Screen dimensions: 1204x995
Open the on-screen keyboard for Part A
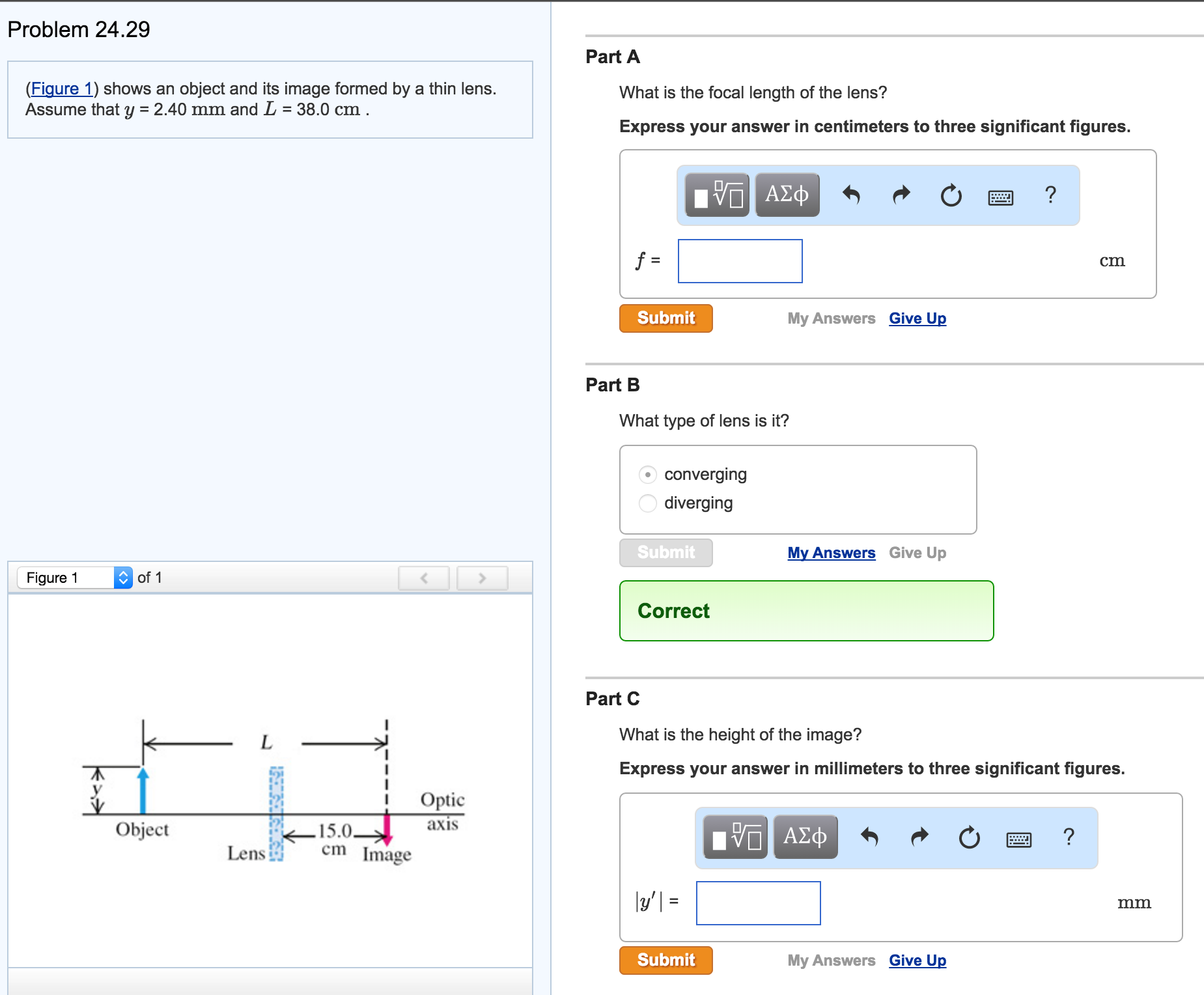(x=1001, y=196)
